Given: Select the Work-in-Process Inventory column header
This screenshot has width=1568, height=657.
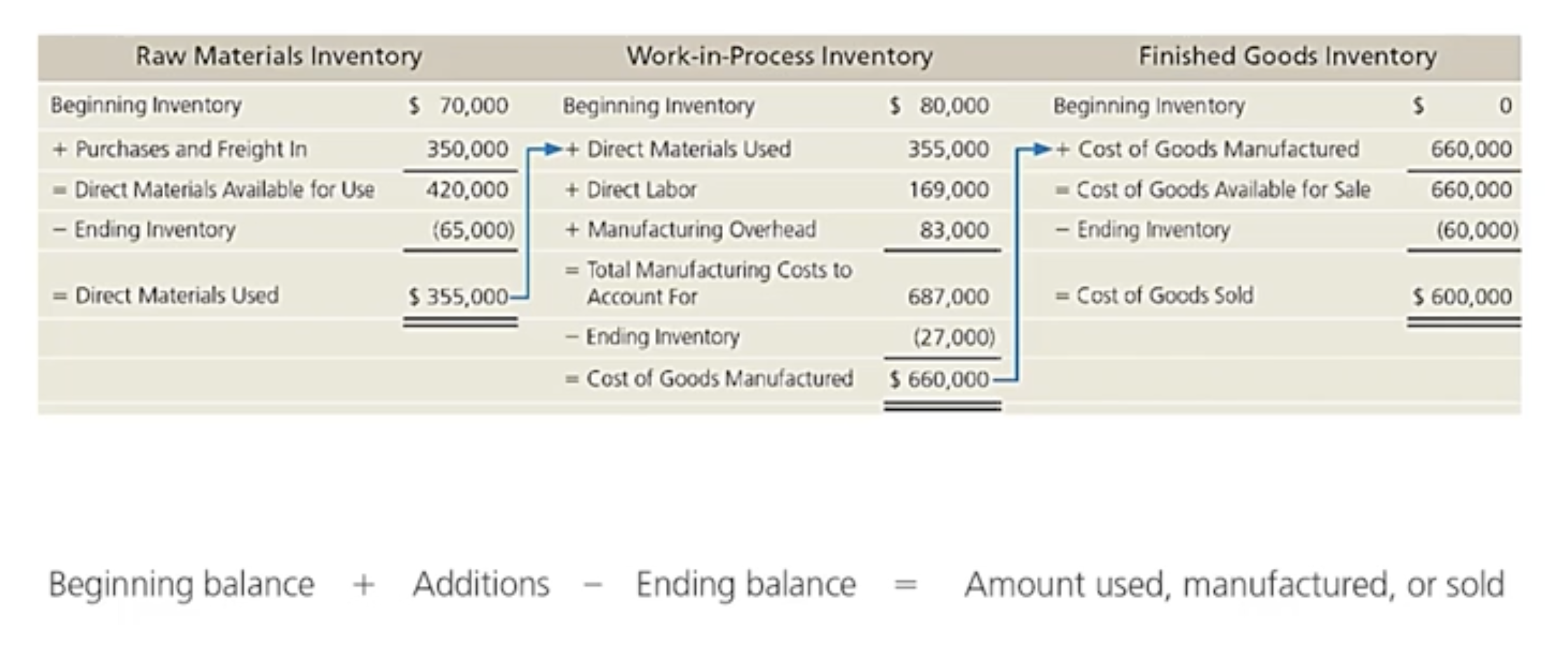Looking at the screenshot, I should click(780, 57).
